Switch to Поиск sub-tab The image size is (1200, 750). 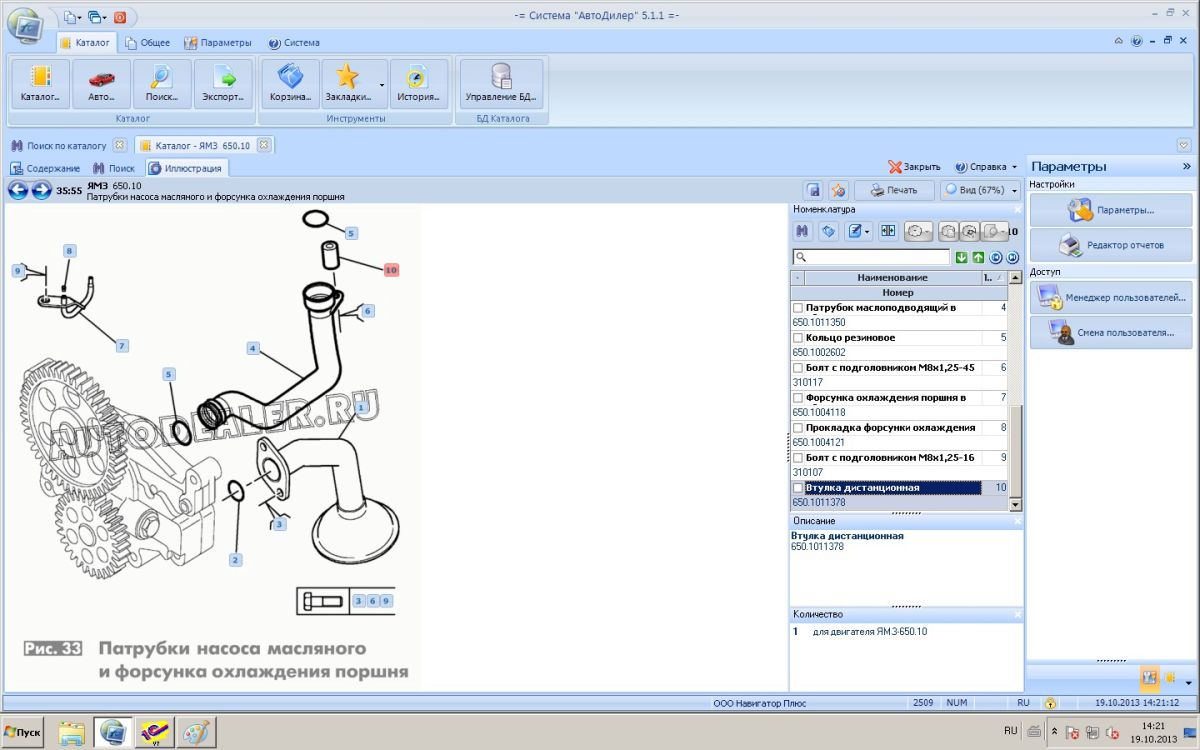coord(114,168)
